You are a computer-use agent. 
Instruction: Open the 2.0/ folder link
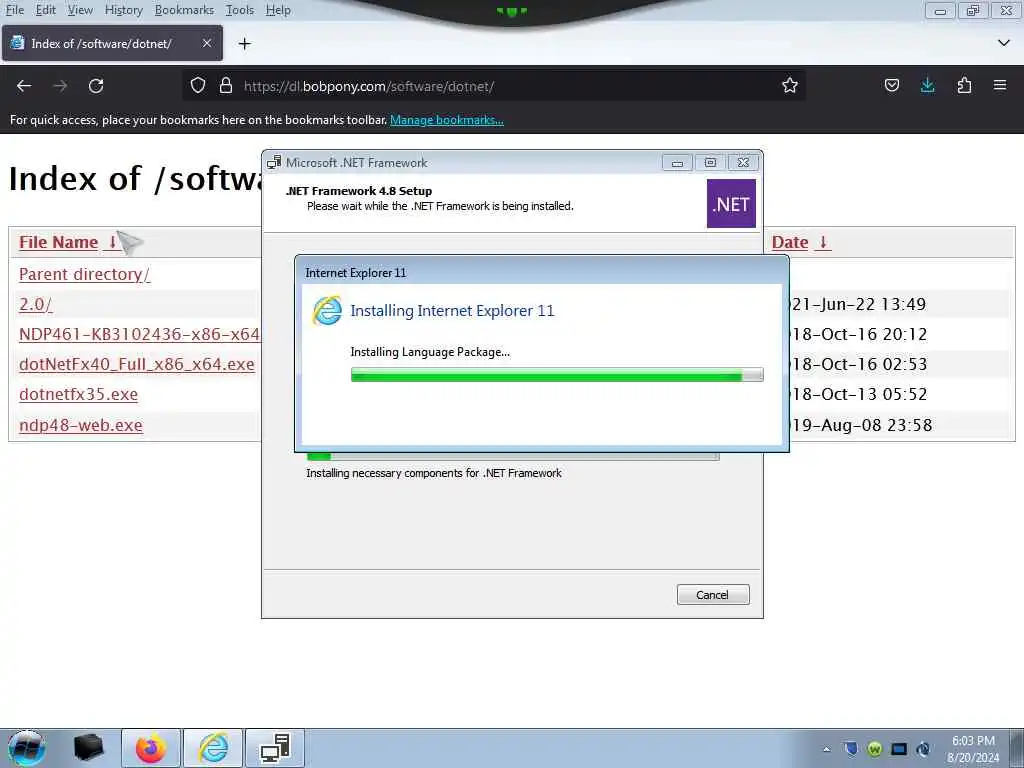coord(35,304)
